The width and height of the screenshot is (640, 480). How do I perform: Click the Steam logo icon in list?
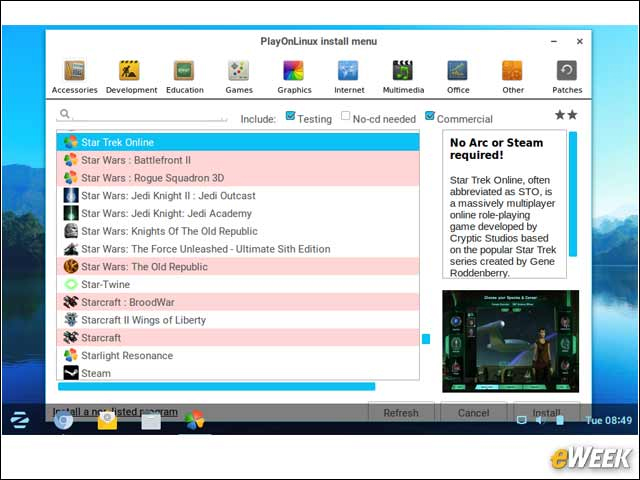71,373
